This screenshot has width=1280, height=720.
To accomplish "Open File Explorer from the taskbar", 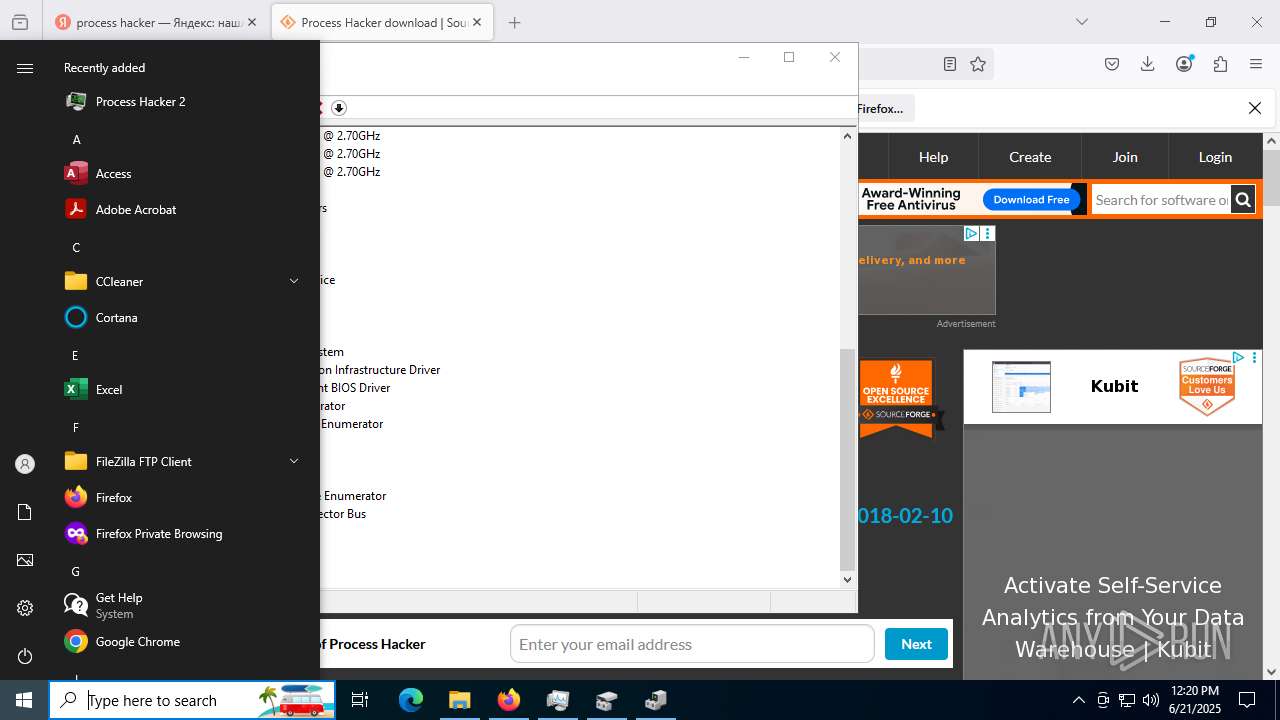I will point(459,700).
